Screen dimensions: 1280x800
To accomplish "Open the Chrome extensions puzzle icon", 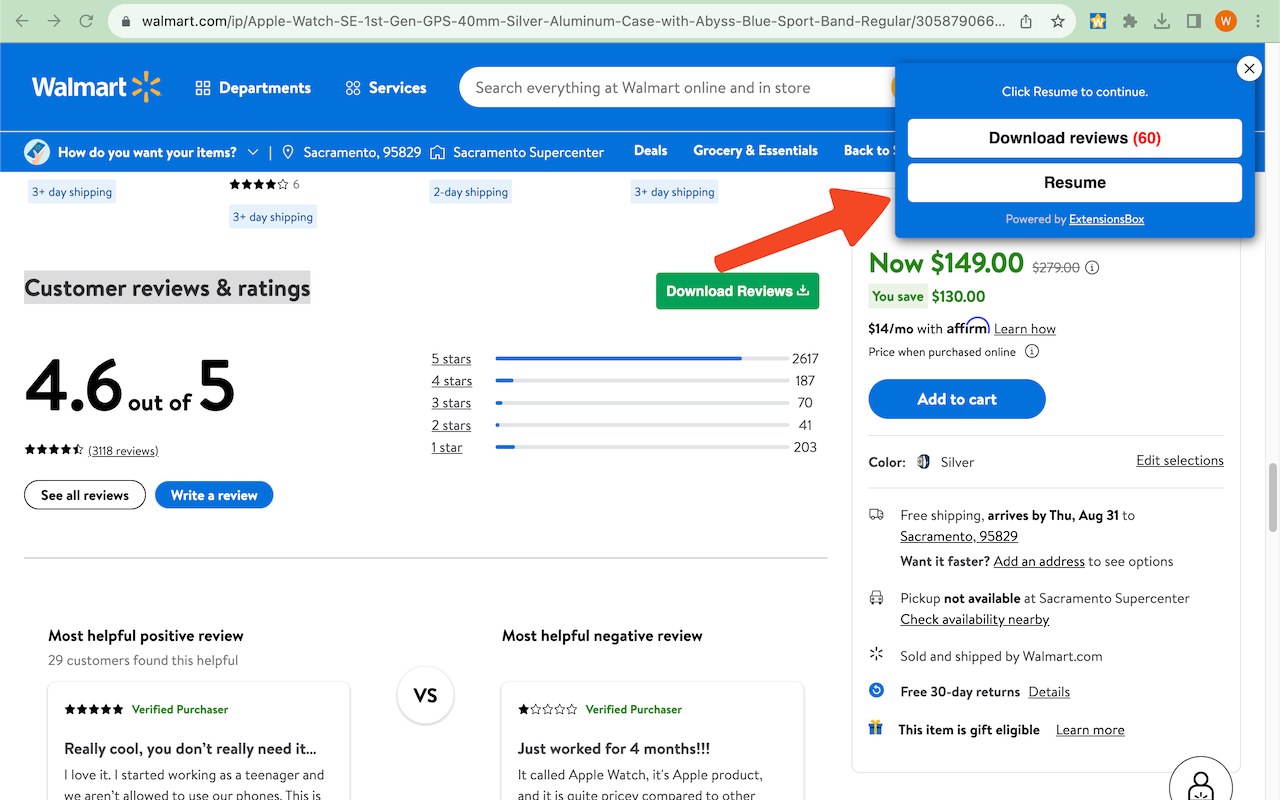I will click(x=1130, y=21).
